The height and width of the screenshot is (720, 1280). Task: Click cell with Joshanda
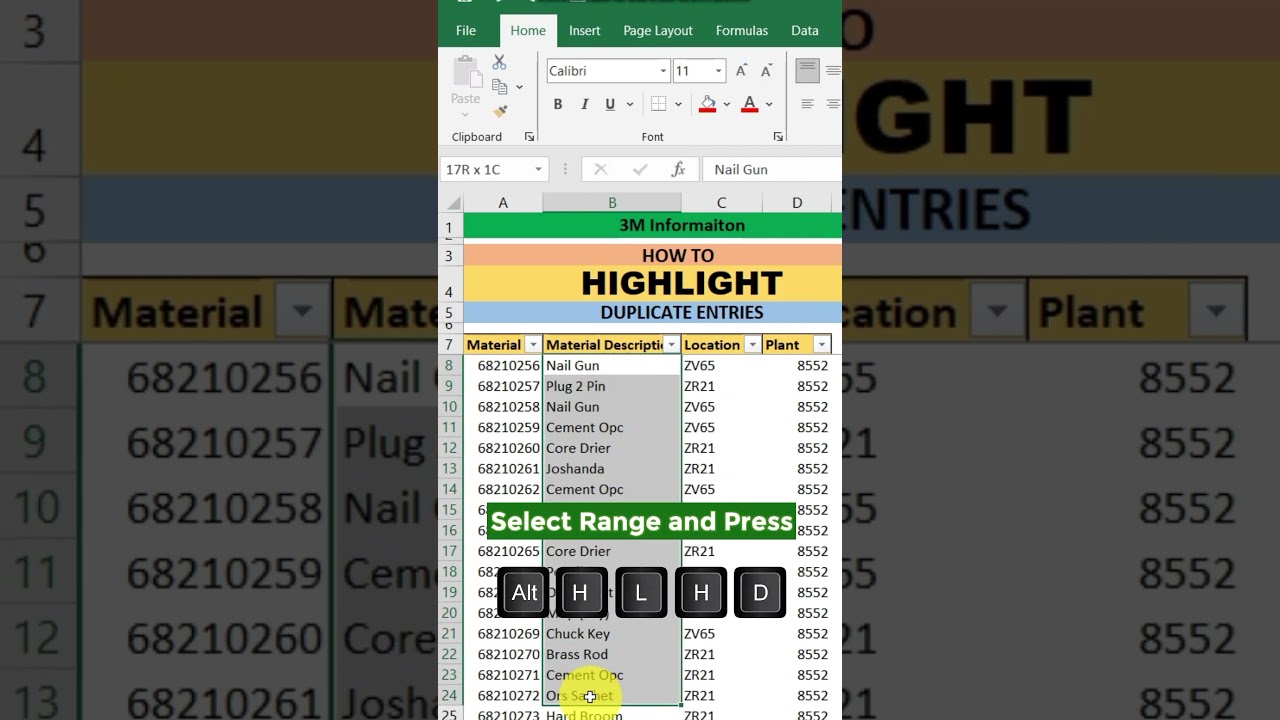tap(612, 469)
